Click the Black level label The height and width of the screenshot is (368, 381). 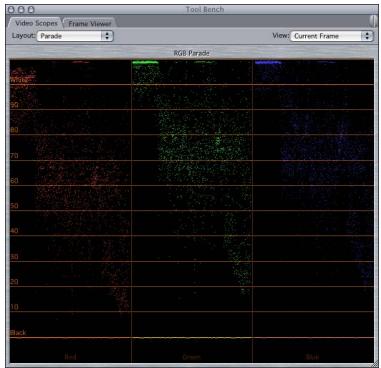18,332
